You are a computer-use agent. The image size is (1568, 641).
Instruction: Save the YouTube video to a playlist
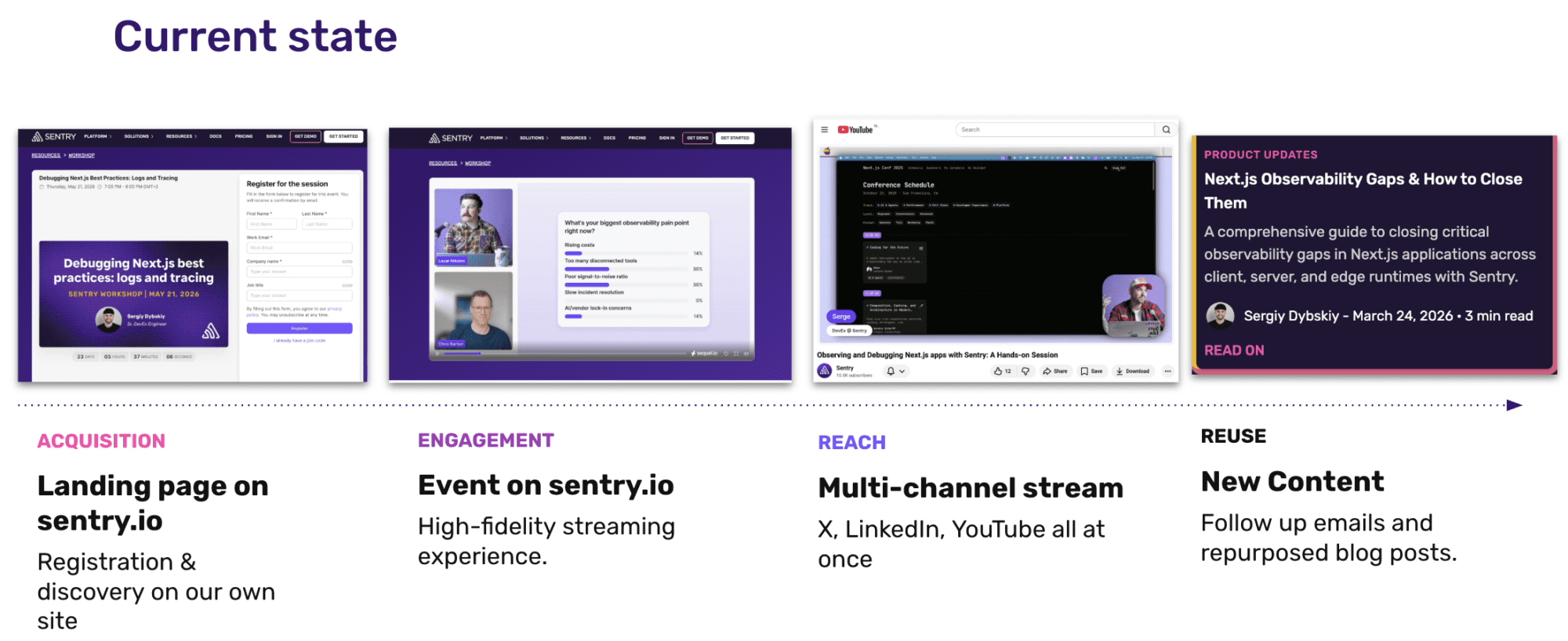(1091, 371)
